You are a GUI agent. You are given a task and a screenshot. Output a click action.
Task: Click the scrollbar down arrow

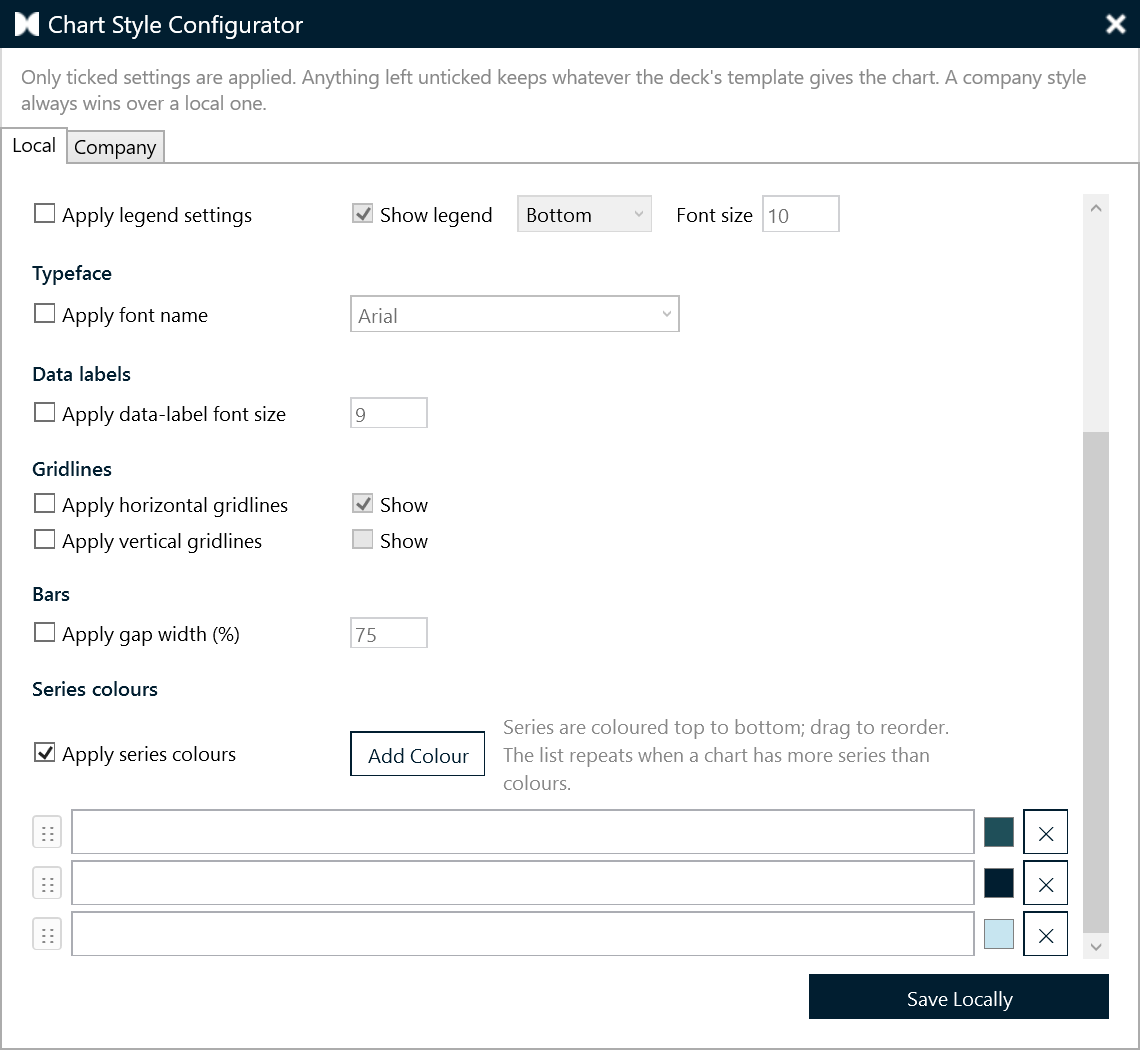(x=1096, y=947)
